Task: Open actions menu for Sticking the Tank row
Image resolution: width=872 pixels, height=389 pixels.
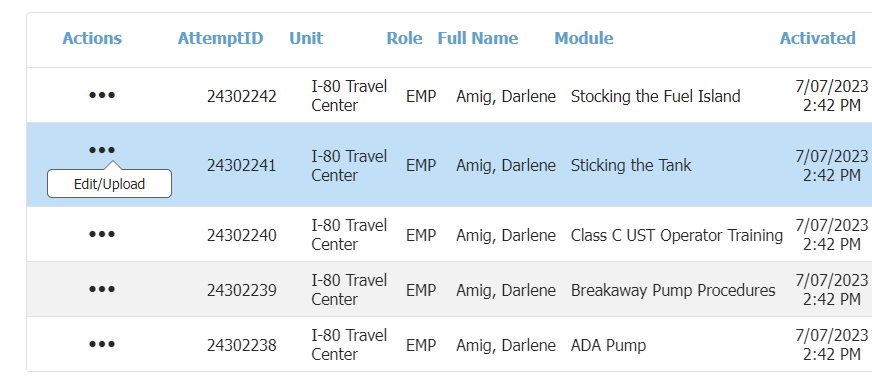Action: click(102, 150)
